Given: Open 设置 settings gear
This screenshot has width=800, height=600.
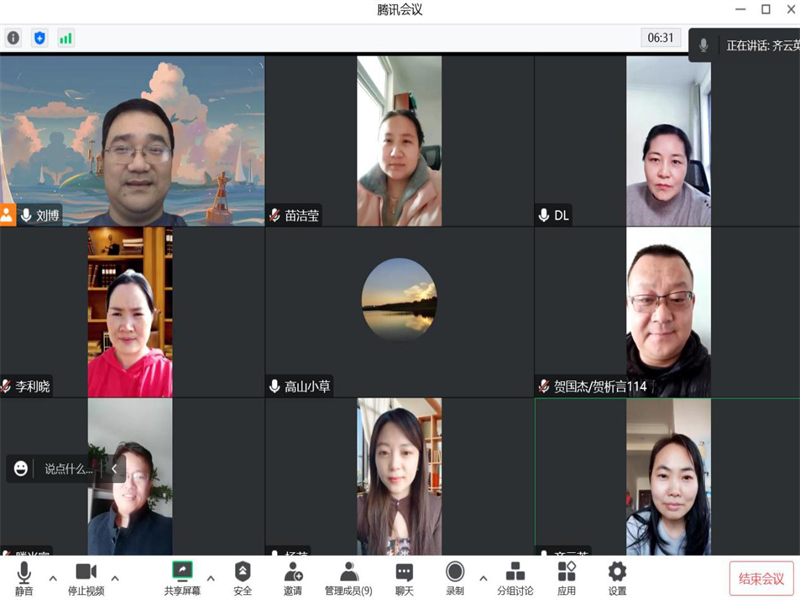Looking at the screenshot, I should pyautogui.click(x=617, y=577).
